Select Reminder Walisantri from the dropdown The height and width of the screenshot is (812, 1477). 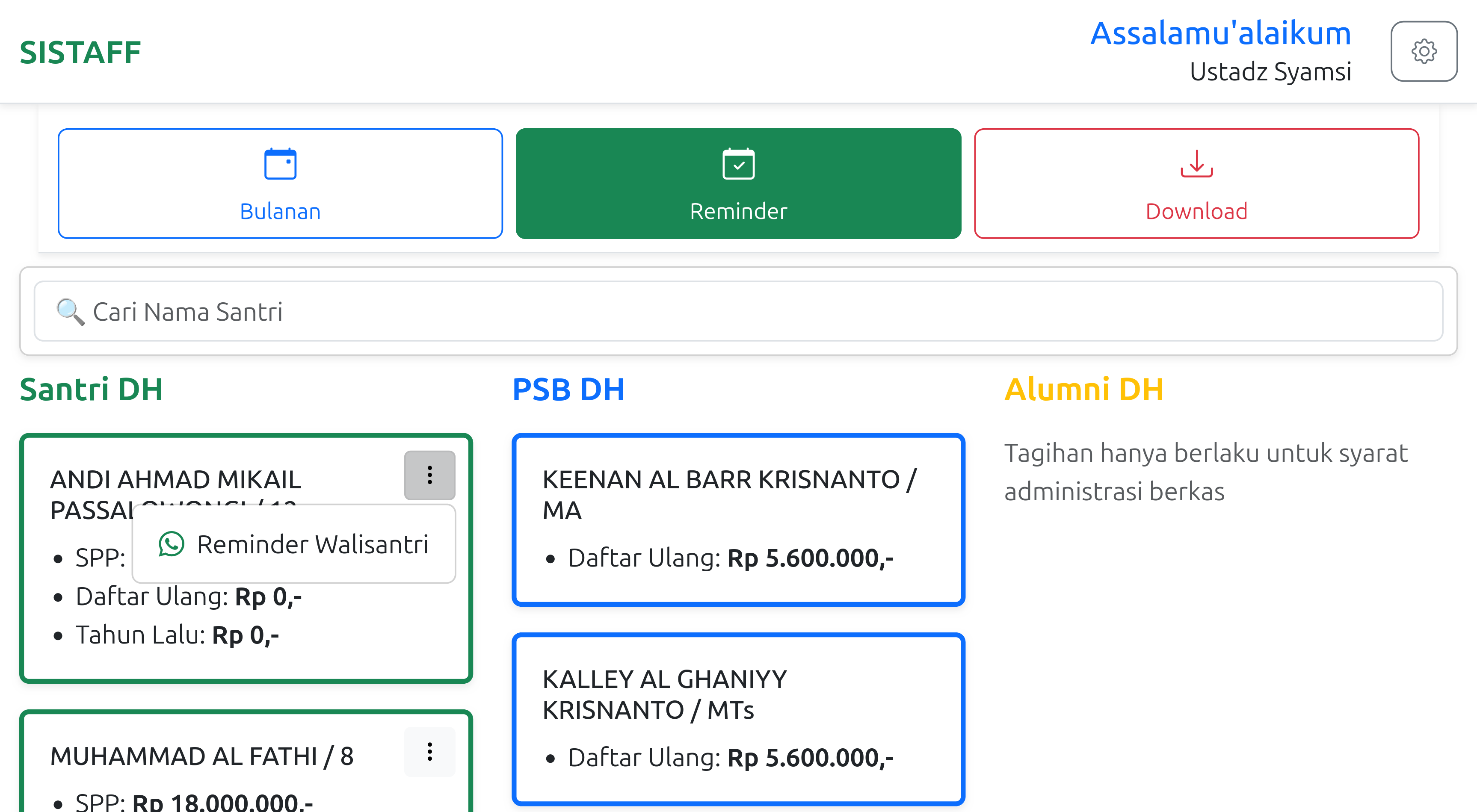313,544
